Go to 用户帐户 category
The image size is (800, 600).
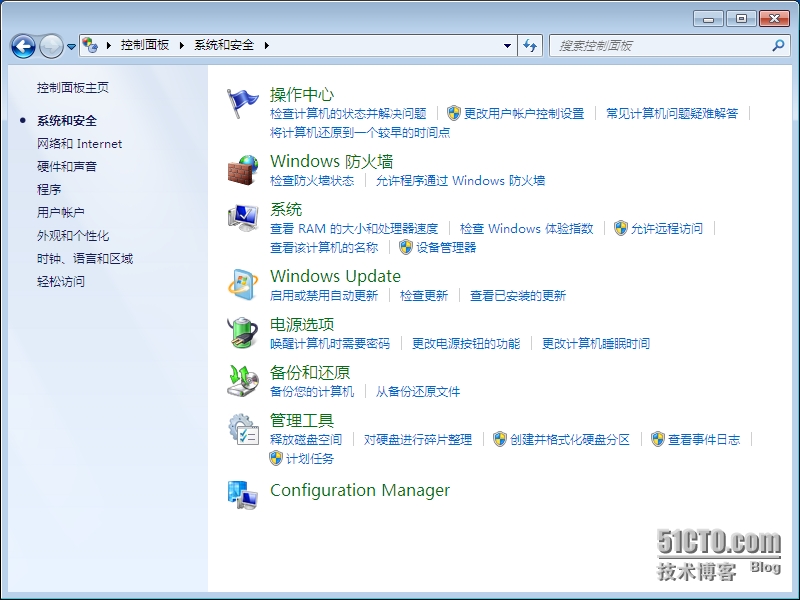coord(61,213)
